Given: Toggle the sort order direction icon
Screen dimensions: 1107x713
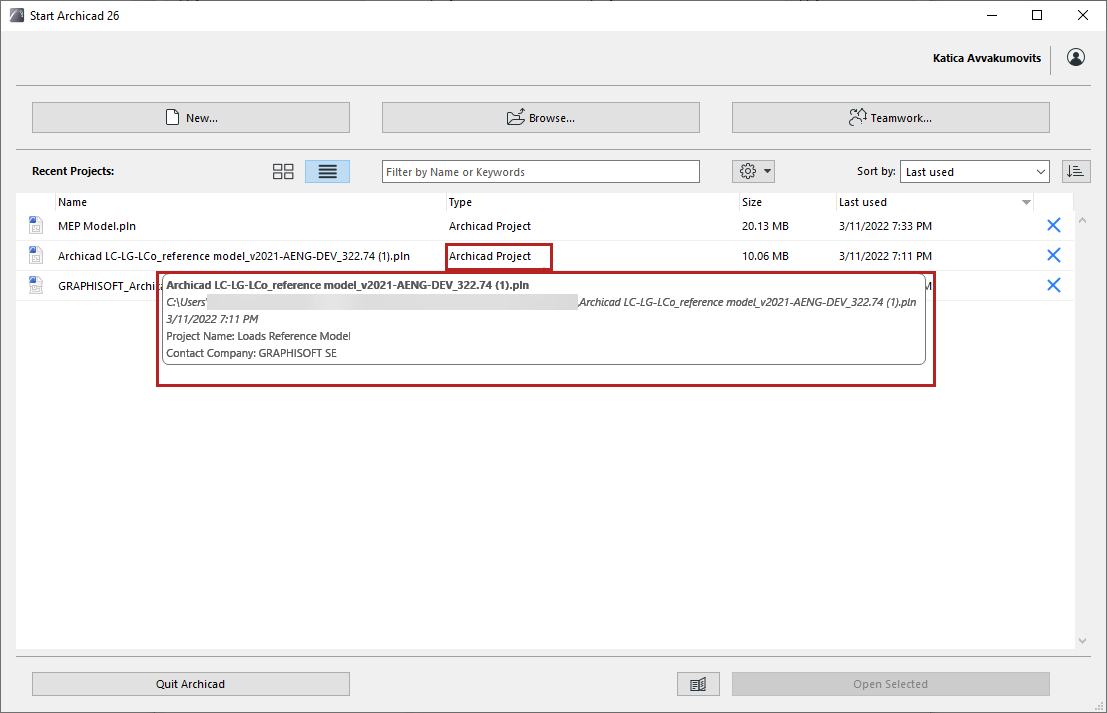Looking at the screenshot, I should point(1075,171).
